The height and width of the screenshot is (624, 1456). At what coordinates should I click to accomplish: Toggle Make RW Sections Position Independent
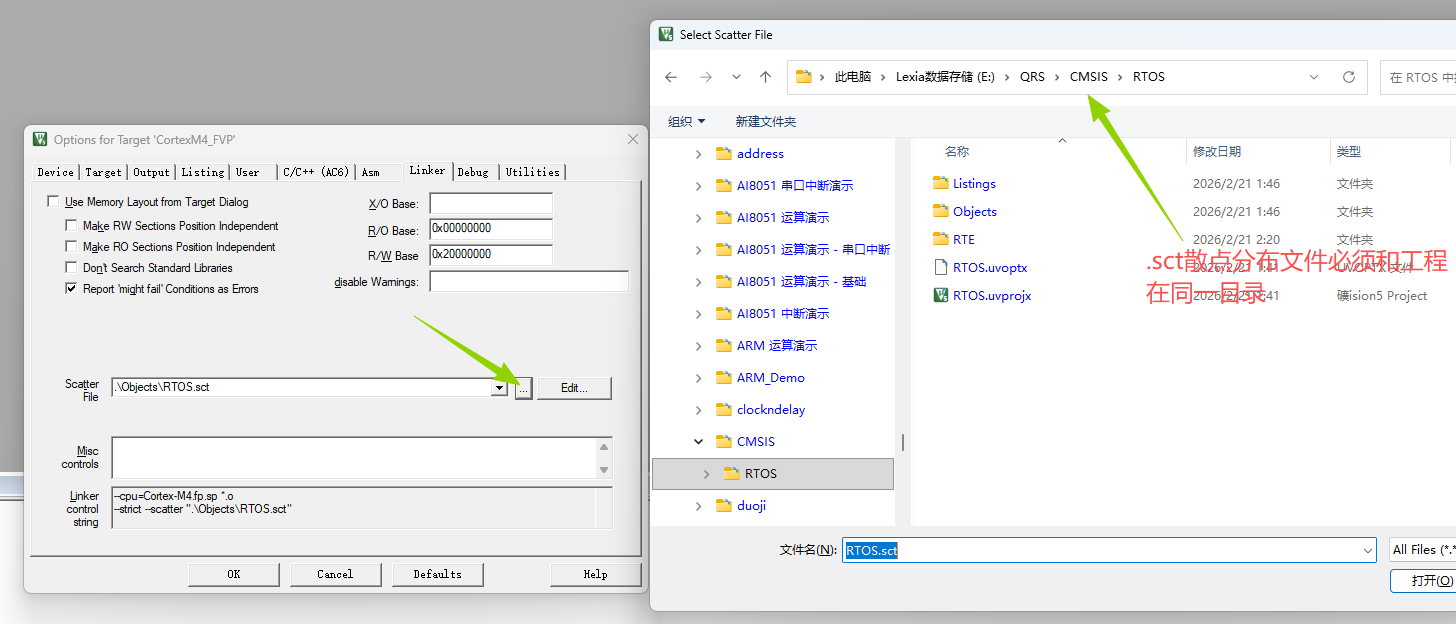pos(71,226)
